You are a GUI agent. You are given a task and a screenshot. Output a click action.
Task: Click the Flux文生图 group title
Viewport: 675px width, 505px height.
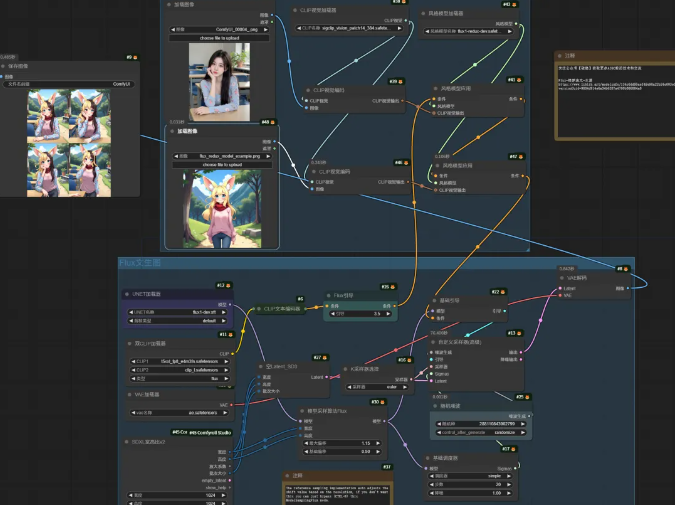139,263
